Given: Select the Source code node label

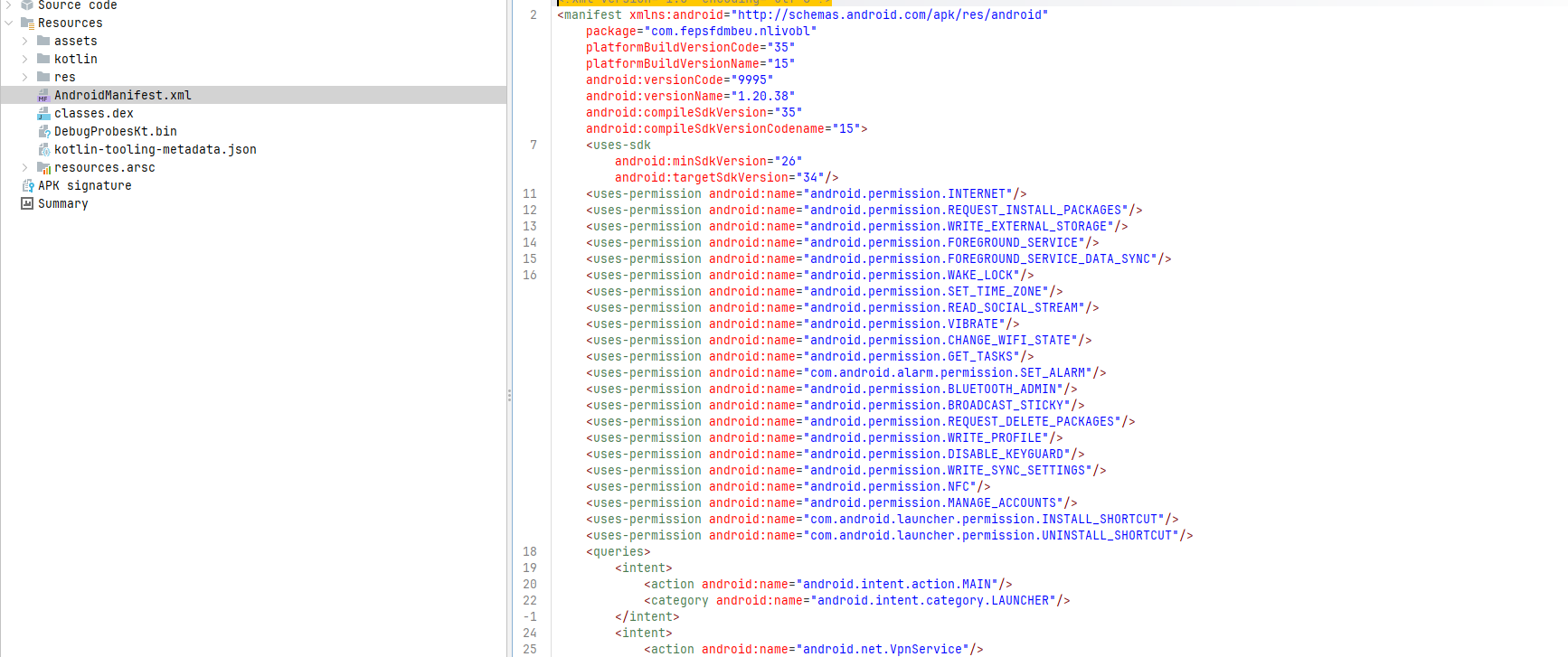Looking at the screenshot, I should click(x=78, y=5).
